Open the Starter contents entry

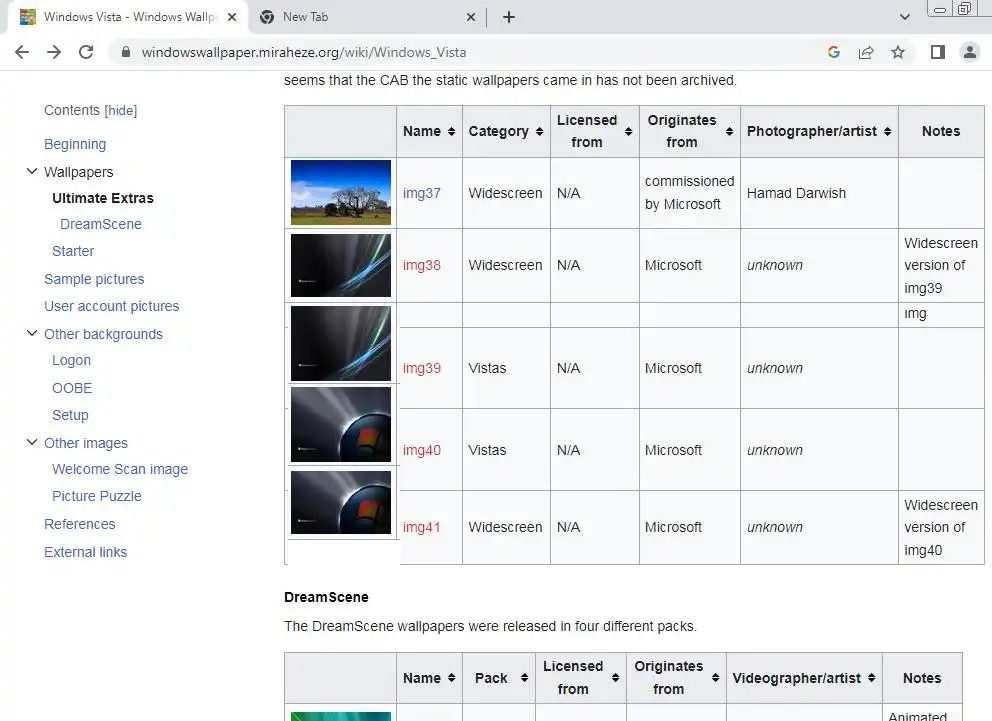73,251
